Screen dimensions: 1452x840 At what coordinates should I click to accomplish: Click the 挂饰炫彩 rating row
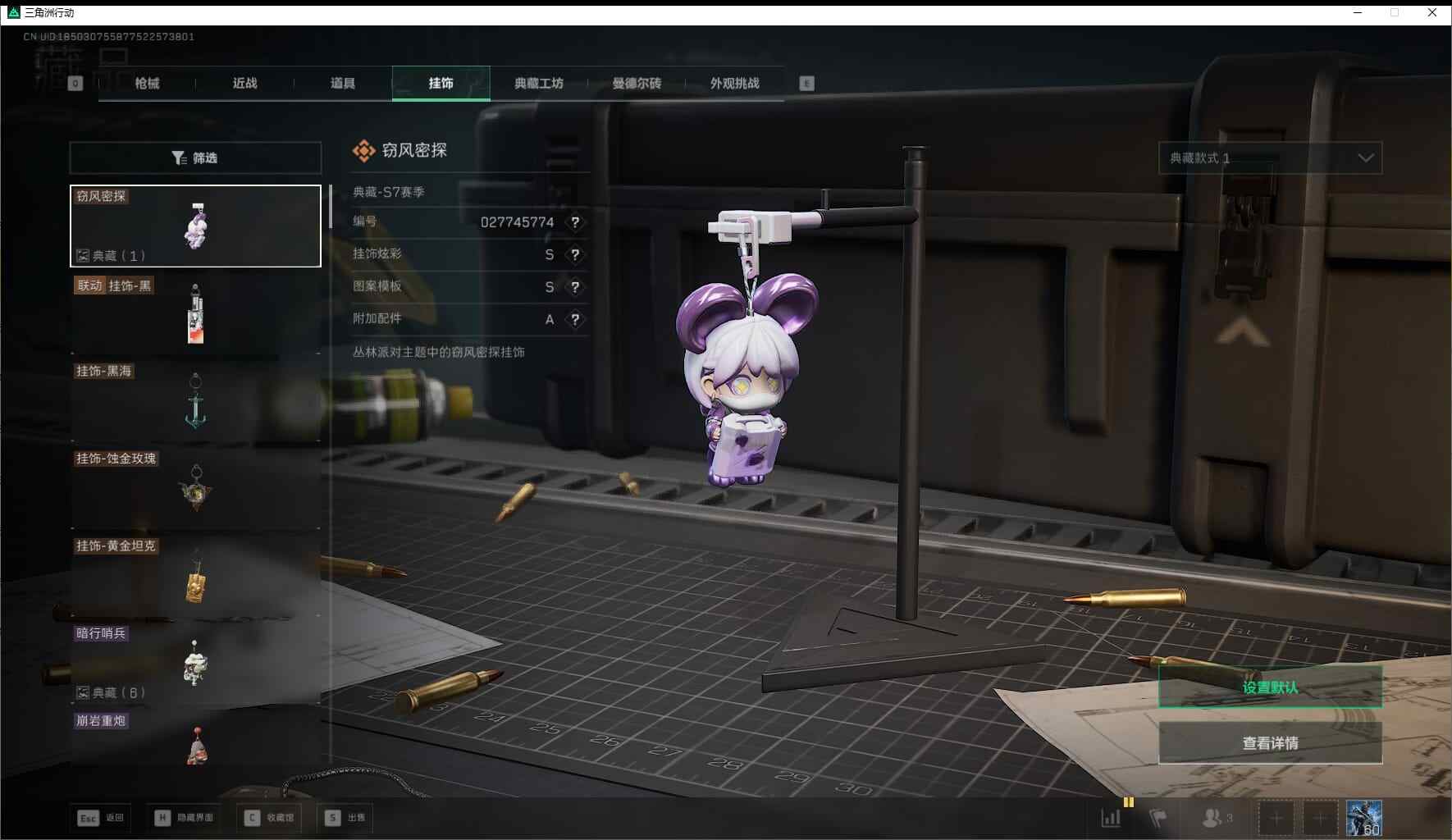tap(470, 254)
